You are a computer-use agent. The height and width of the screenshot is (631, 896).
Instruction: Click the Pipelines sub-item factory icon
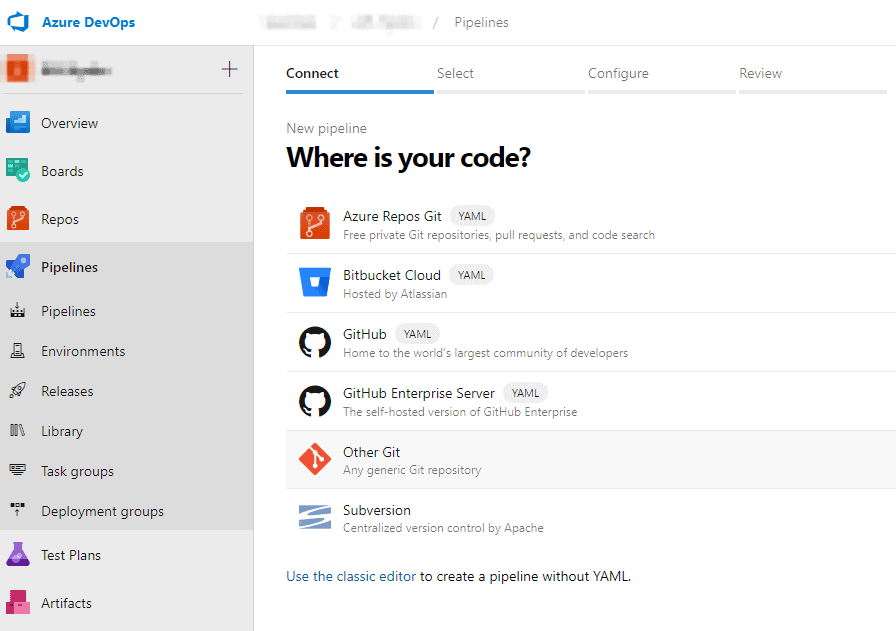pos(18,310)
